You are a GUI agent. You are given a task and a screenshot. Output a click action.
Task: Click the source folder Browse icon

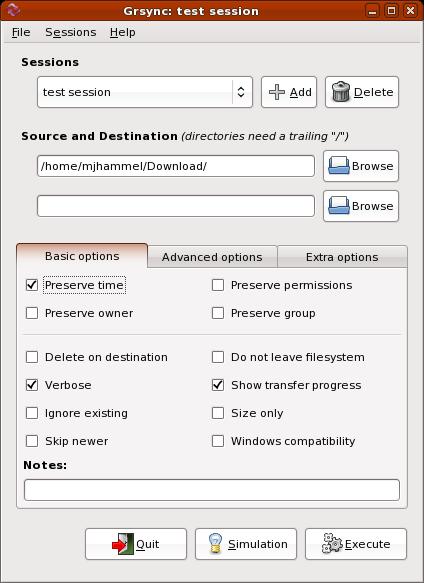tap(338, 166)
